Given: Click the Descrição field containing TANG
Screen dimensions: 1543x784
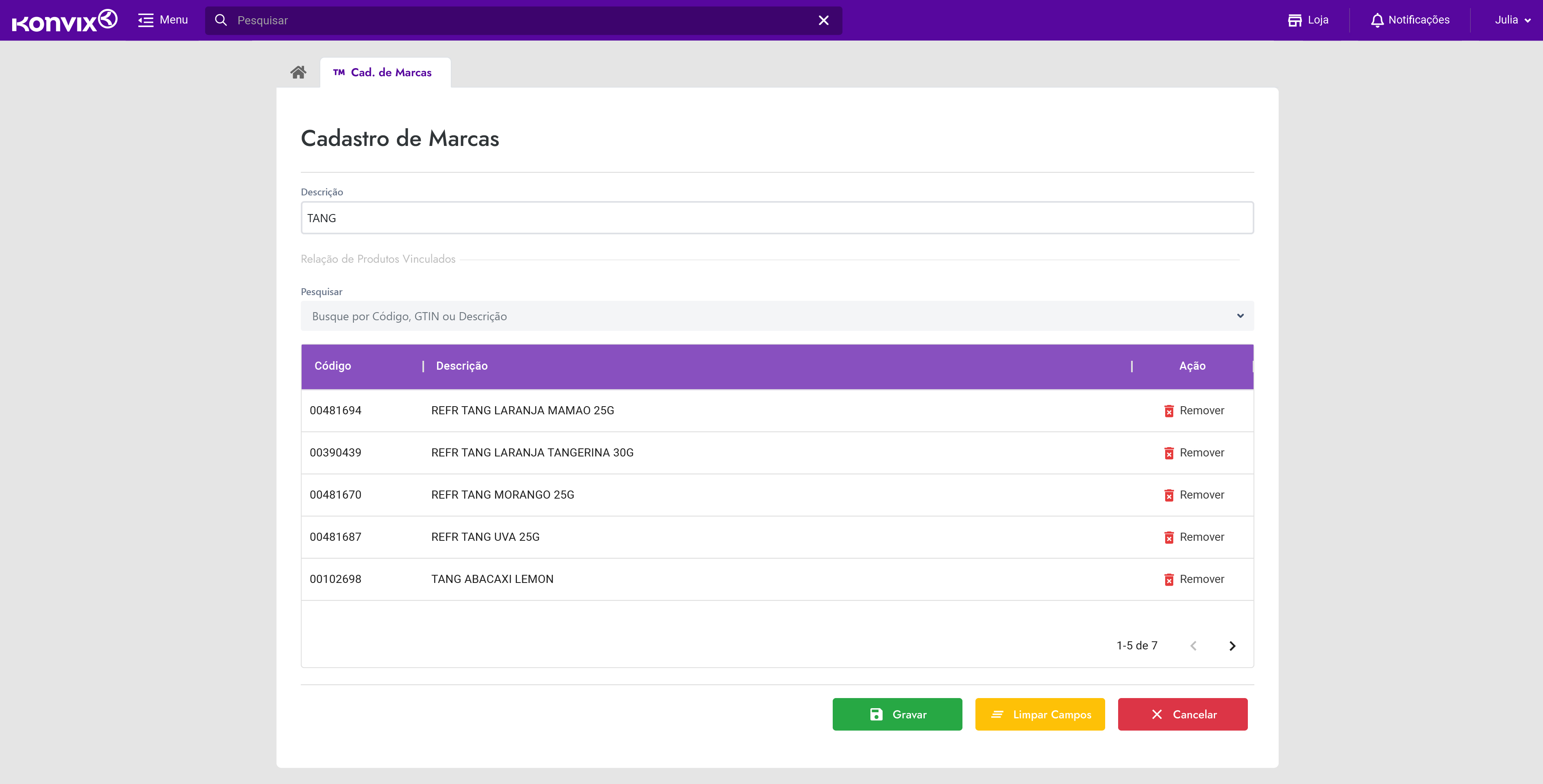Looking at the screenshot, I should [777, 218].
